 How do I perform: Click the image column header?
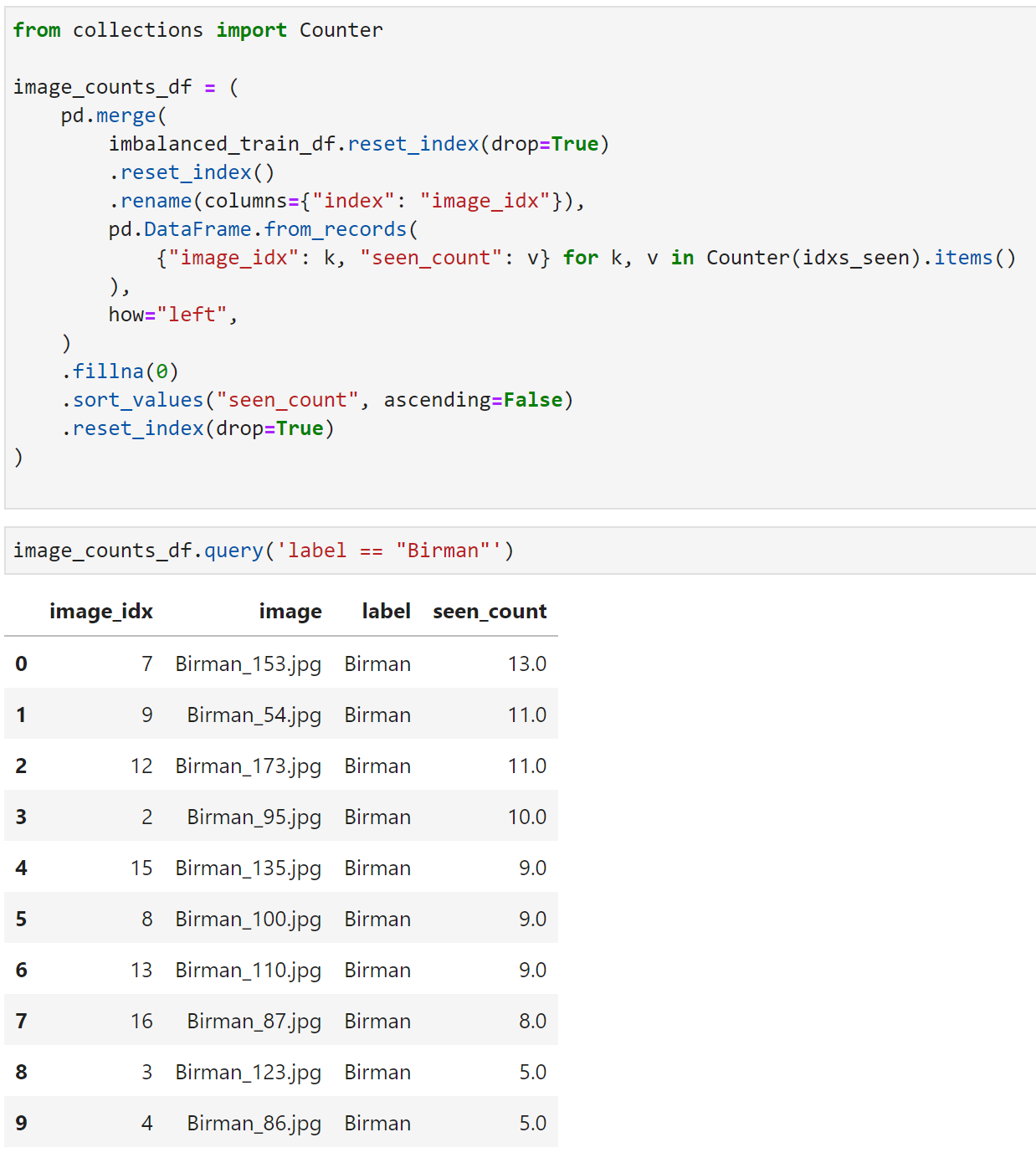tap(290, 612)
